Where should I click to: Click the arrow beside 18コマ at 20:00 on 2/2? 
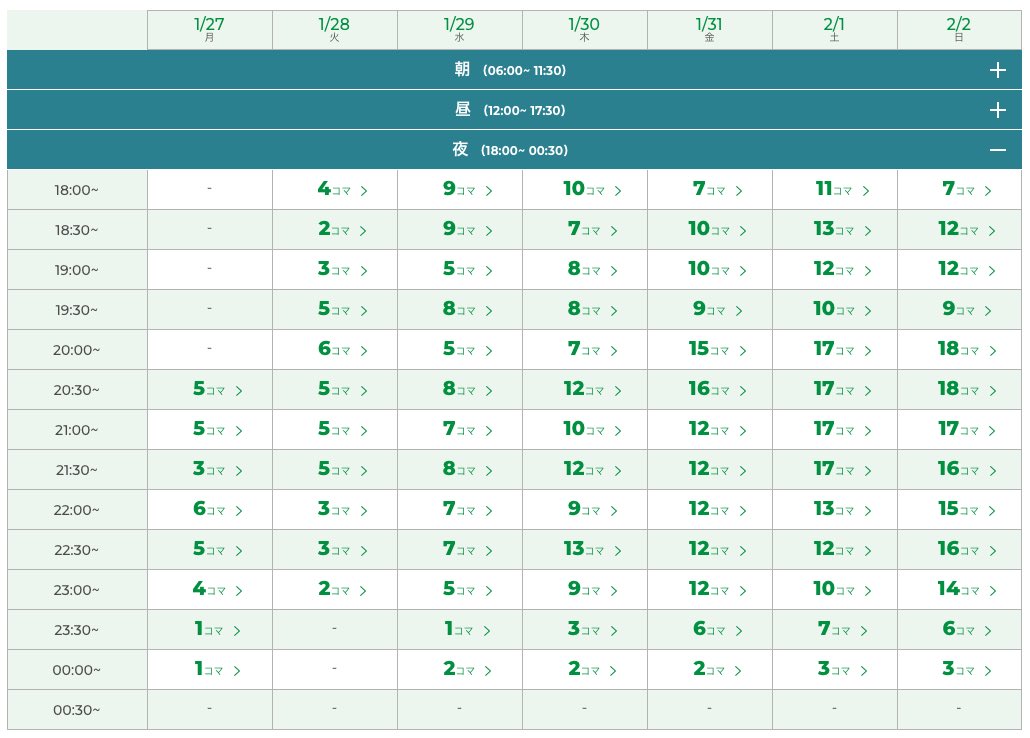tap(993, 351)
